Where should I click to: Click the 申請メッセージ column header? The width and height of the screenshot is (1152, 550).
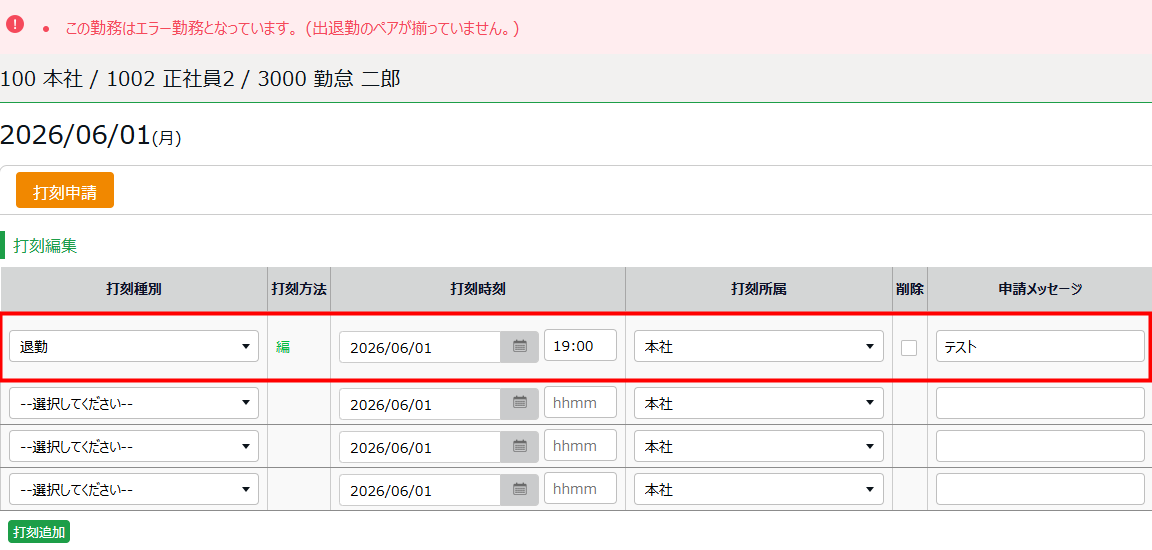click(x=1040, y=289)
